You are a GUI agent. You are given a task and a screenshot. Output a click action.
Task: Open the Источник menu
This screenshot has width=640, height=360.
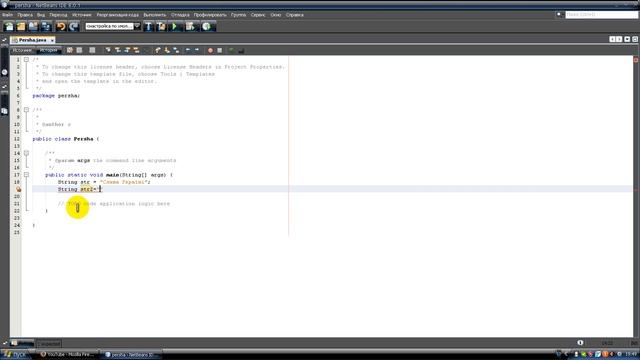[x=82, y=15]
